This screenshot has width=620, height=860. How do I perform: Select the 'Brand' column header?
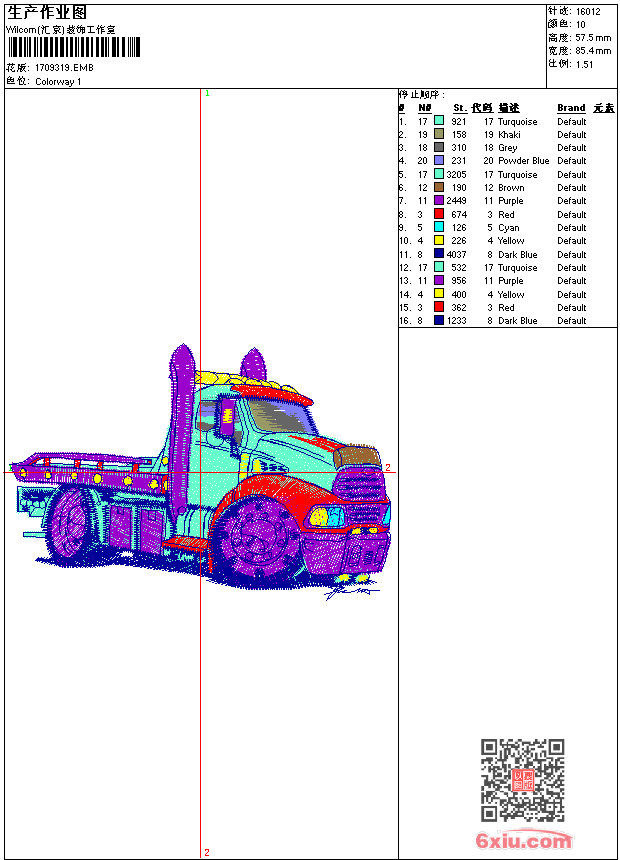[x=571, y=108]
